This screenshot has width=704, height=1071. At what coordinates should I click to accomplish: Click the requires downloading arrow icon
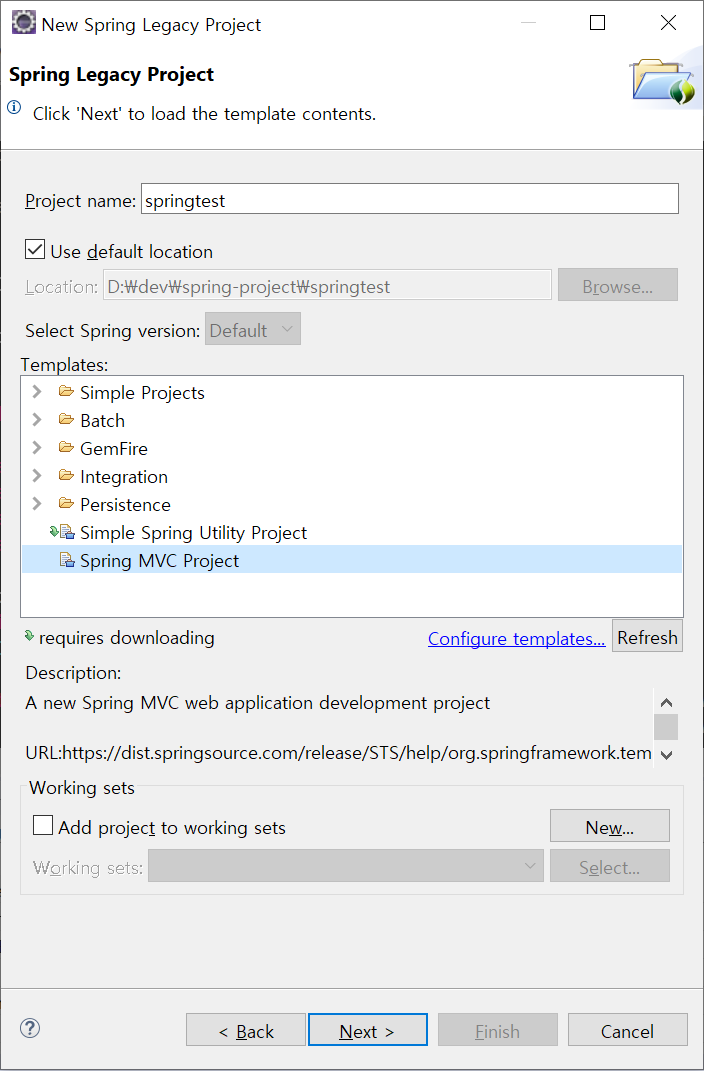coord(29,636)
